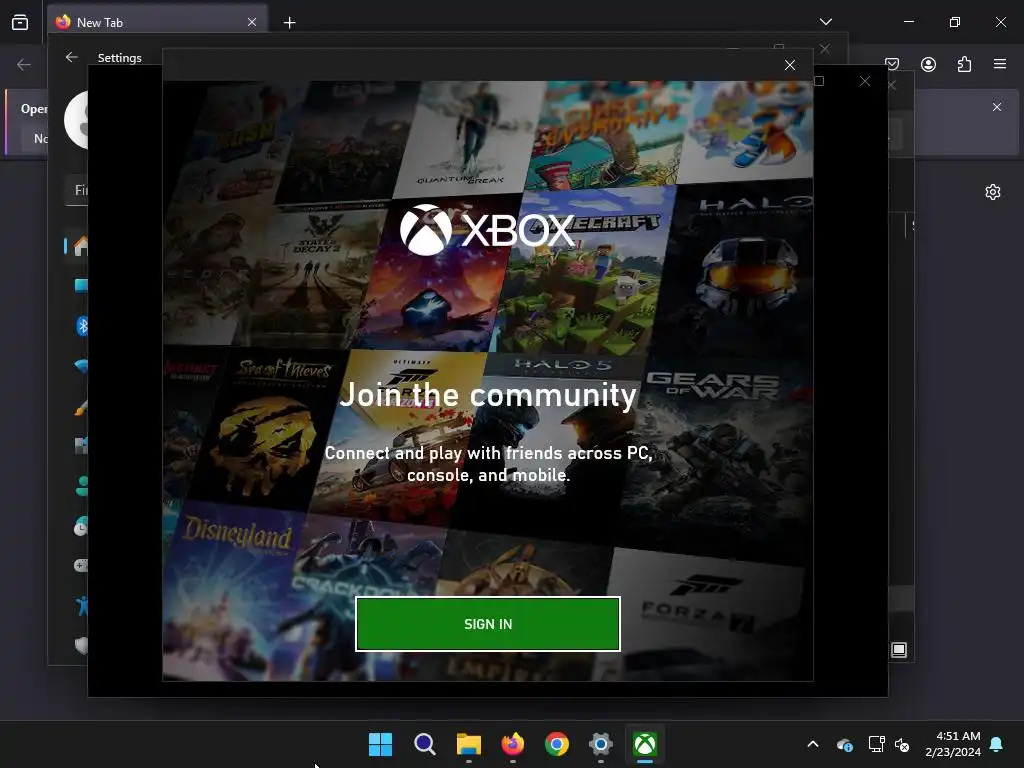Click the Xbox logo
Image resolution: width=1024 pixels, height=768 pixels.
(x=487, y=230)
